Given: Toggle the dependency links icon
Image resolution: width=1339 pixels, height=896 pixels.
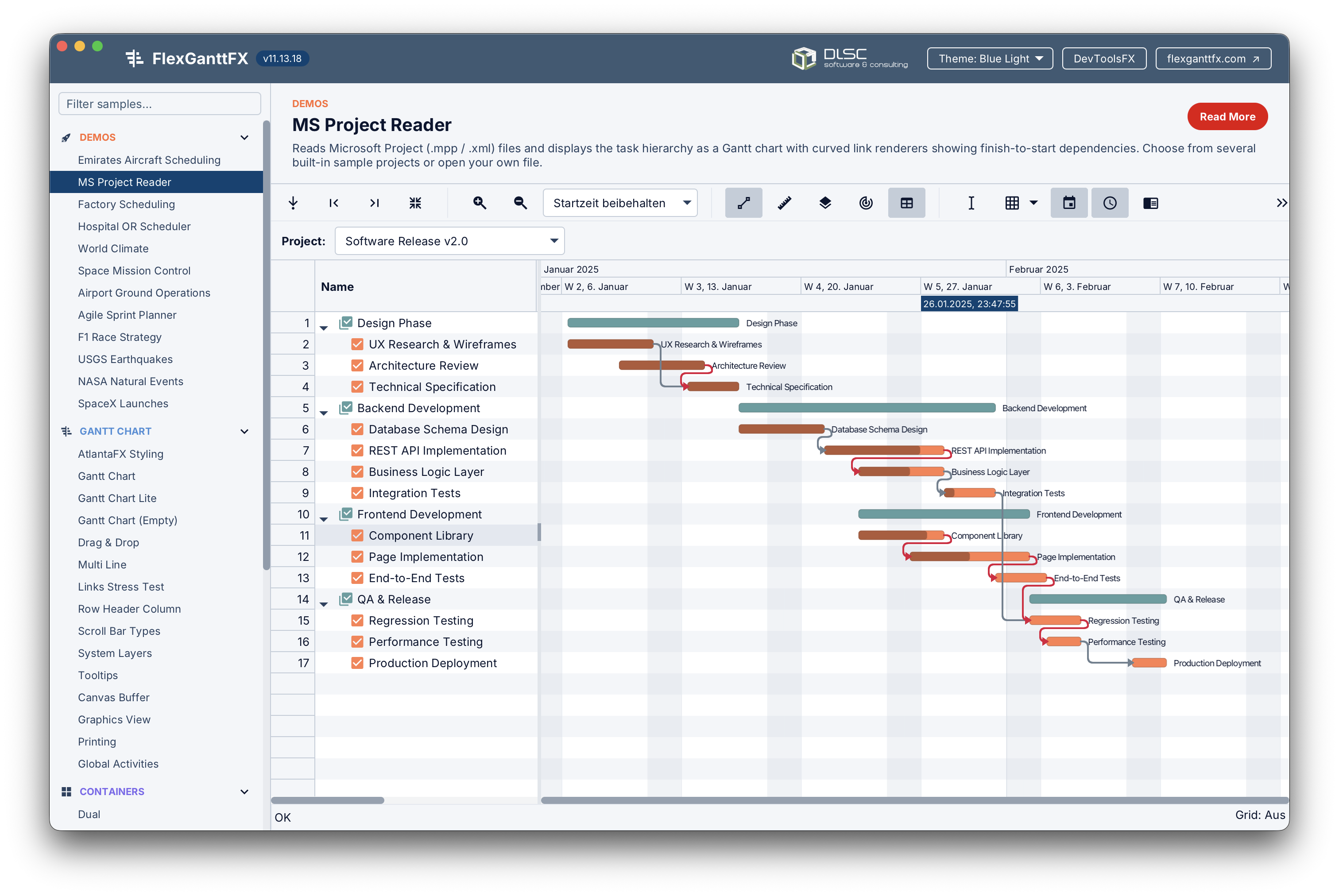Looking at the screenshot, I should pyautogui.click(x=743, y=203).
